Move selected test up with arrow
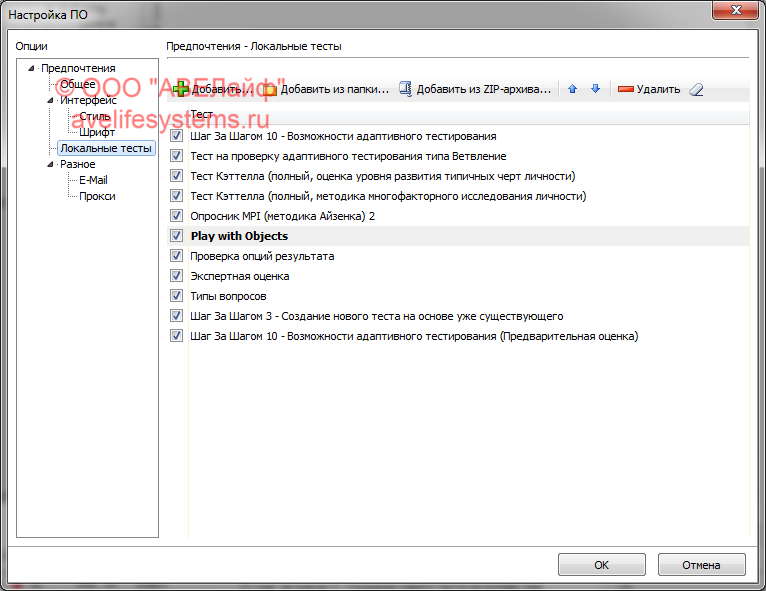 click(x=573, y=89)
